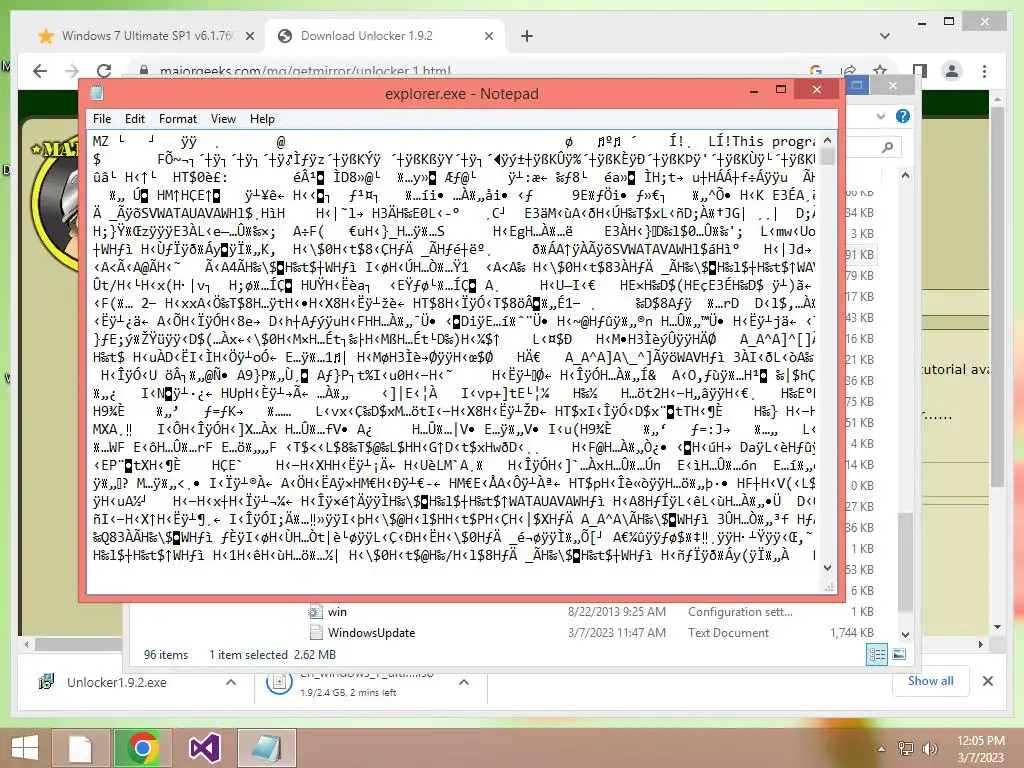Open the Format menu in Notepad
This screenshot has height=768, width=1024.
[x=178, y=119]
